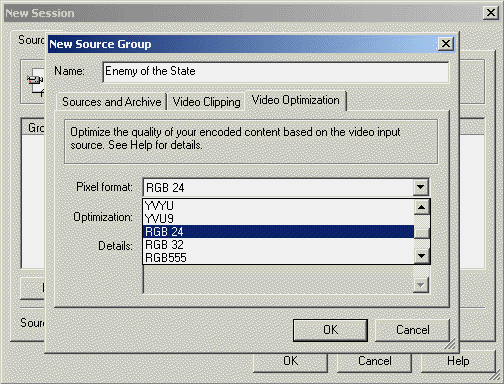Open Help in the New Session window
Image resolution: width=504 pixels, height=384 pixels.
458,361
